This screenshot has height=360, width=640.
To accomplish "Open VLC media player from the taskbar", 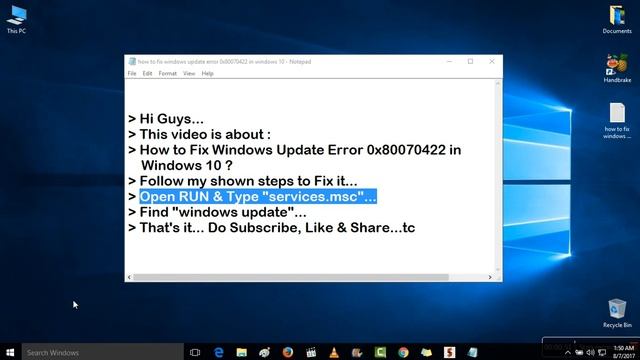I will (x=334, y=352).
